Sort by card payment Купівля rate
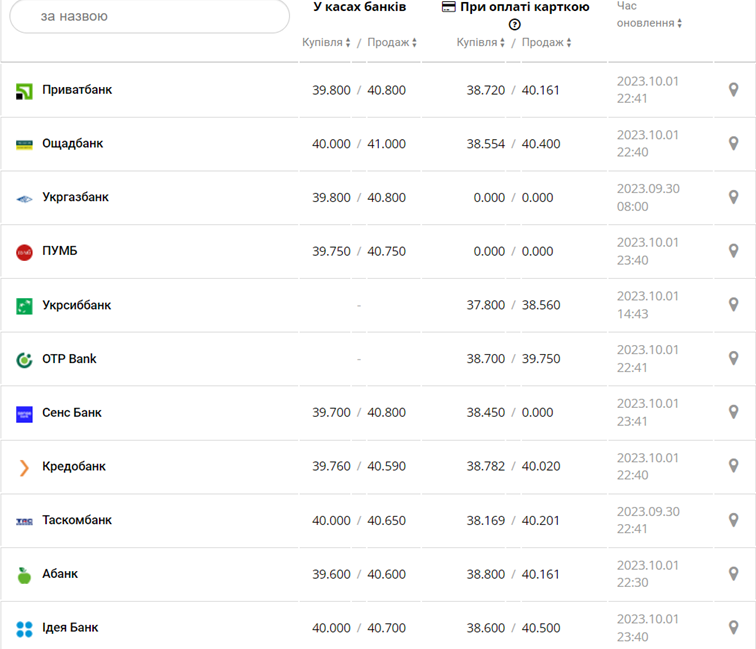Viewport: 756px width, 649px height. 482,43
